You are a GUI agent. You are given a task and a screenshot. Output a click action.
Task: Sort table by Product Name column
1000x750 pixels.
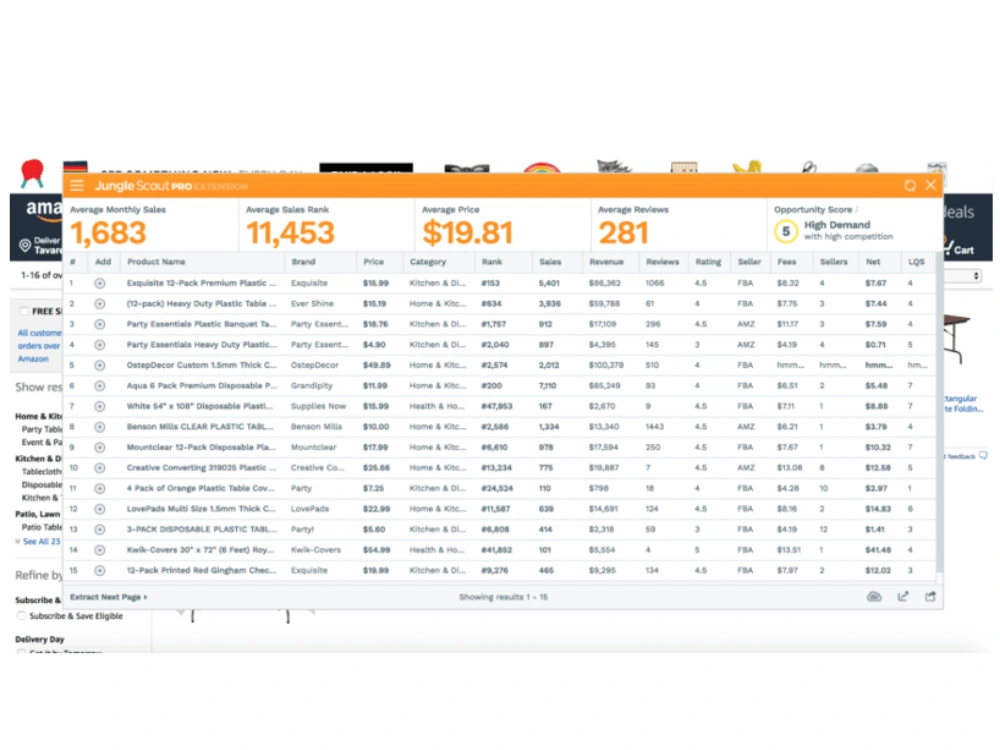tap(156, 261)
